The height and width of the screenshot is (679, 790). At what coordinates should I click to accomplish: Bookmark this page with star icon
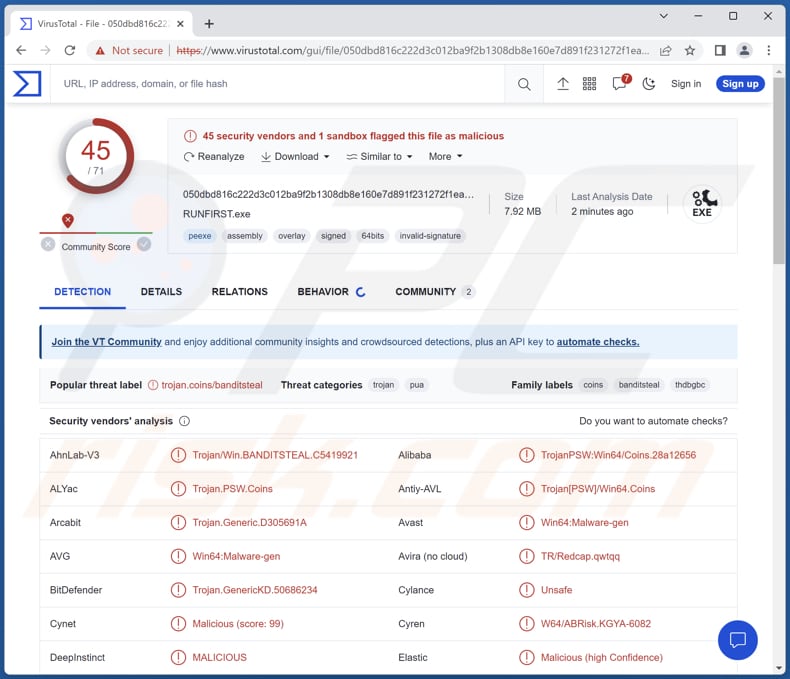690,50
